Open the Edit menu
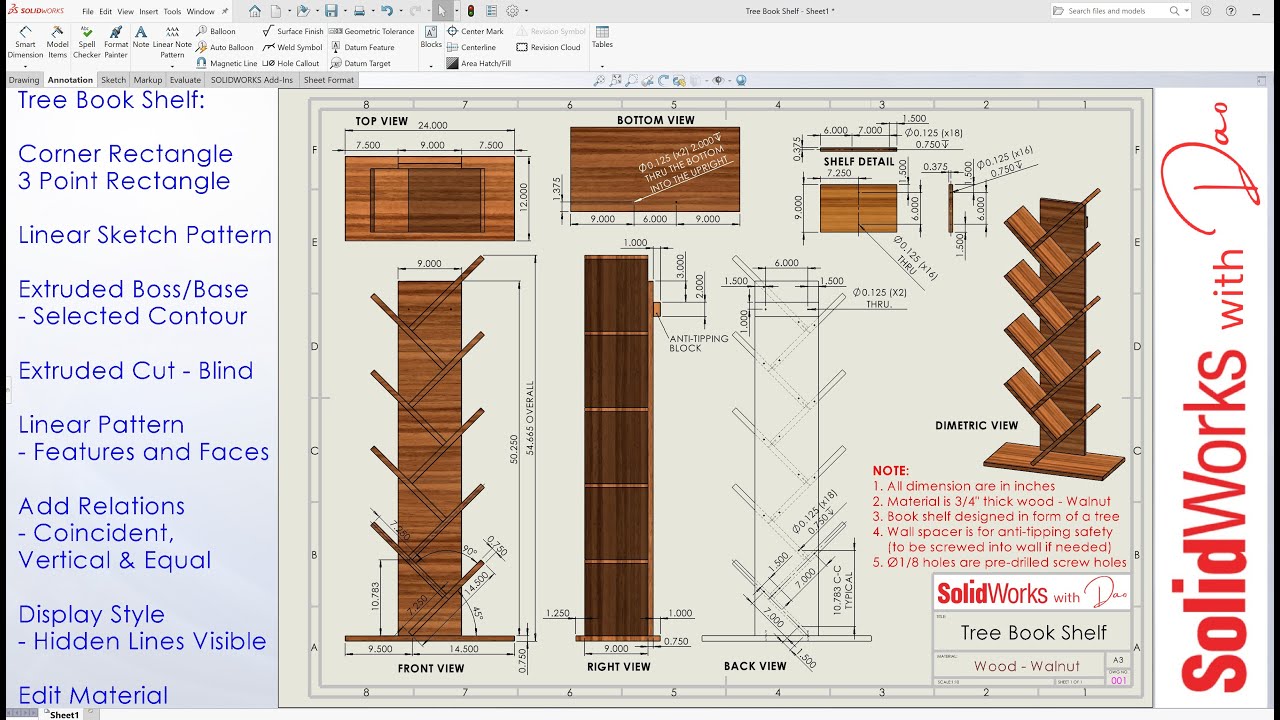This screenshot has width=1280, height=720. (x=106, y=11)
